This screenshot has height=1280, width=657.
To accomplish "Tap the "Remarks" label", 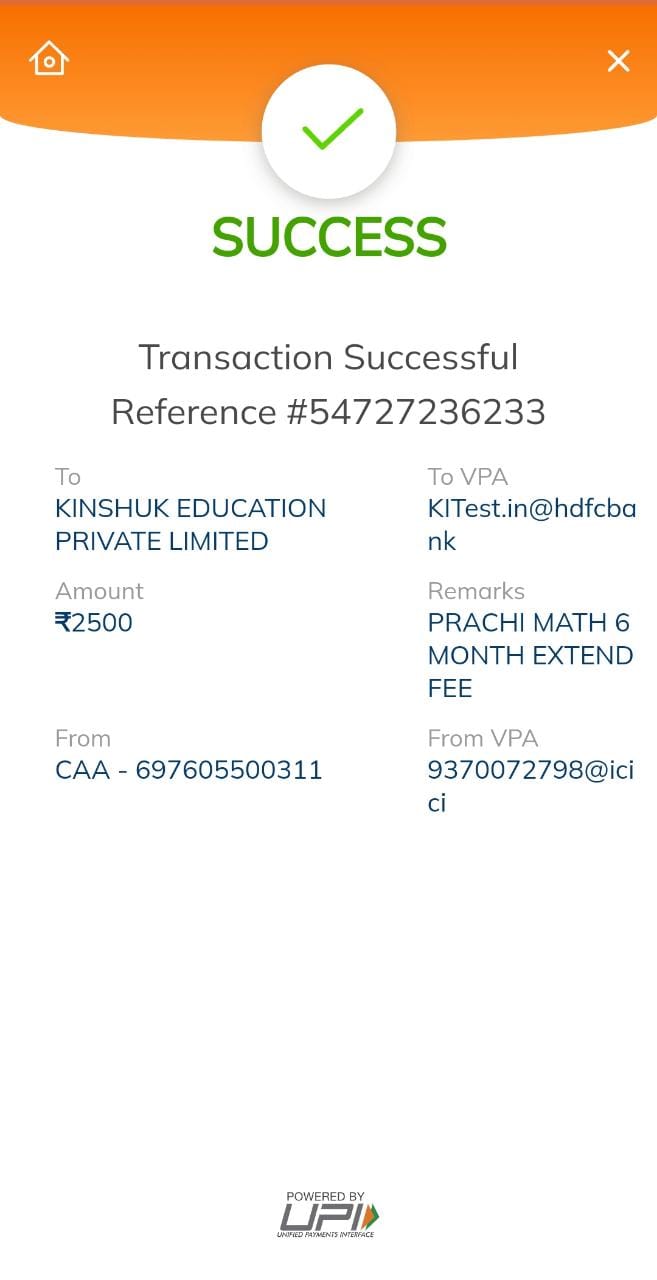I will point(476,591).
